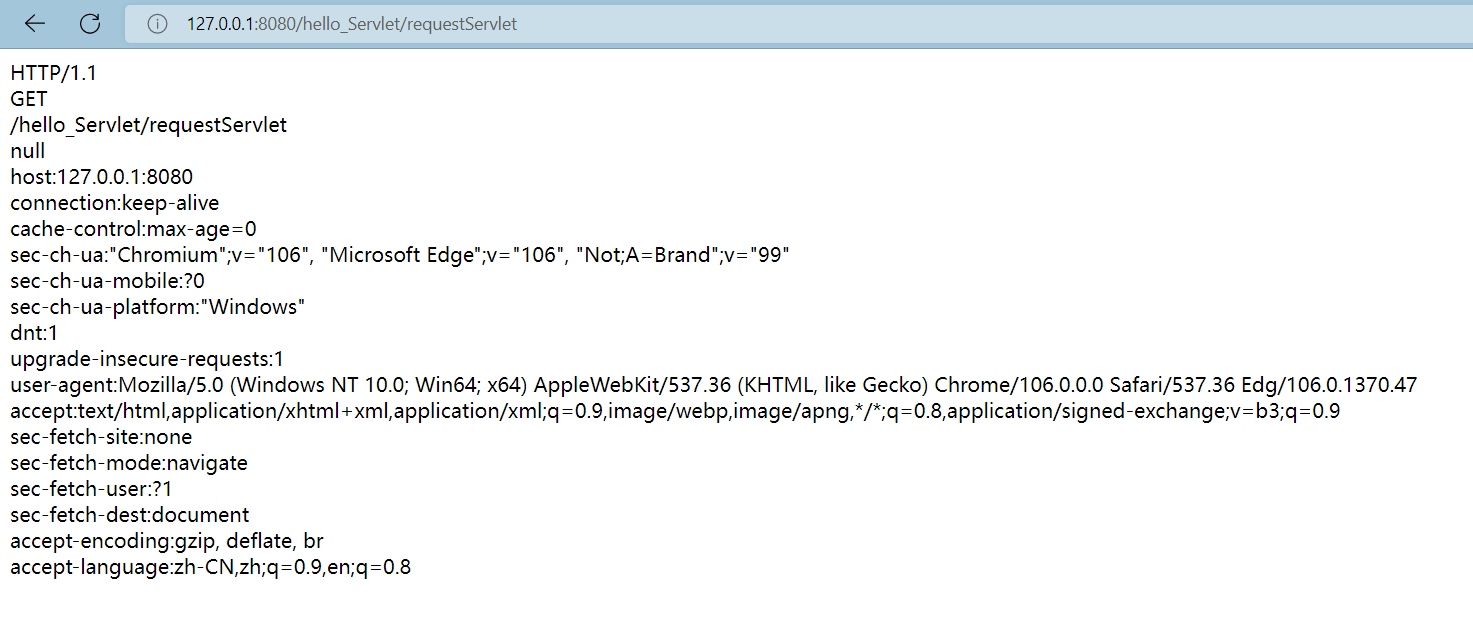
Task: Open site information icon in address bar
Action: click(157, 24)
